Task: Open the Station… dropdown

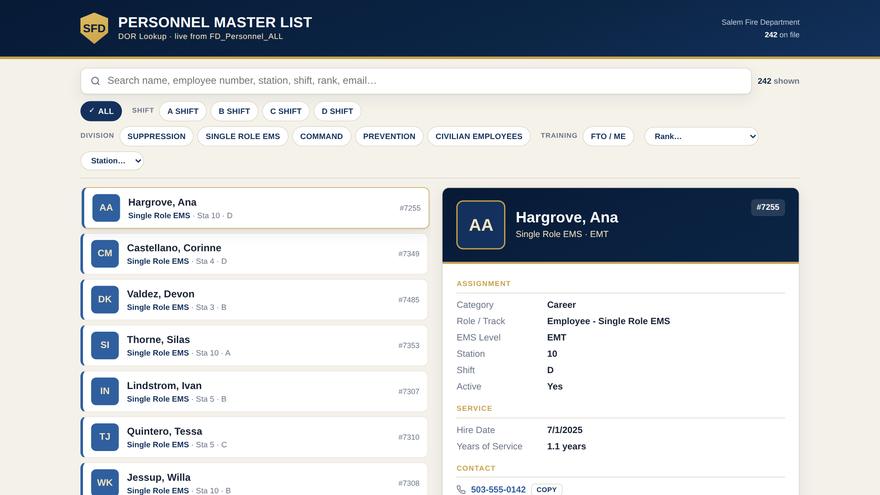Action: pyautogui.click(x=112, y=161)
